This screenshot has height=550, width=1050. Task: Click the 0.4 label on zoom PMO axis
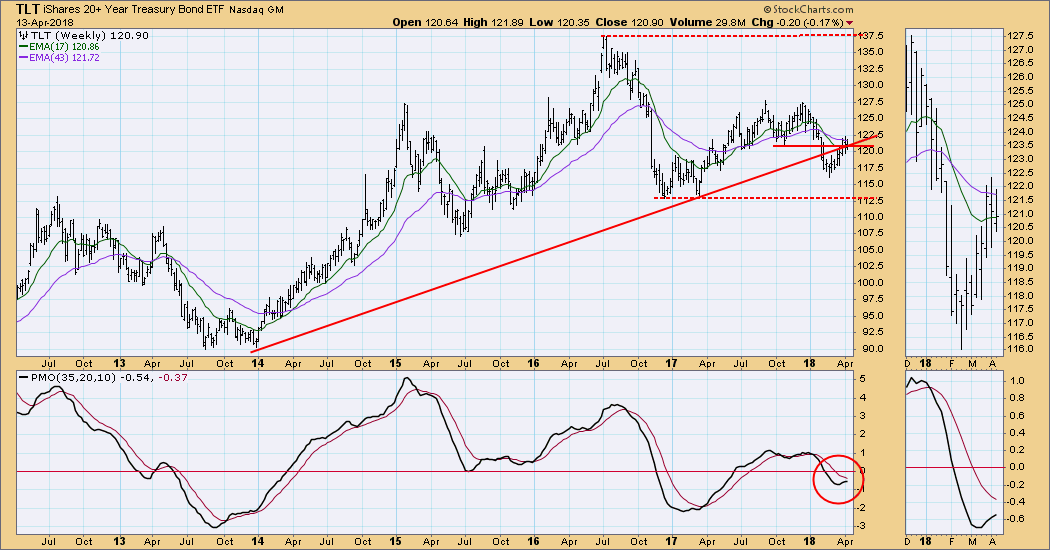(x=1017, y=432)
